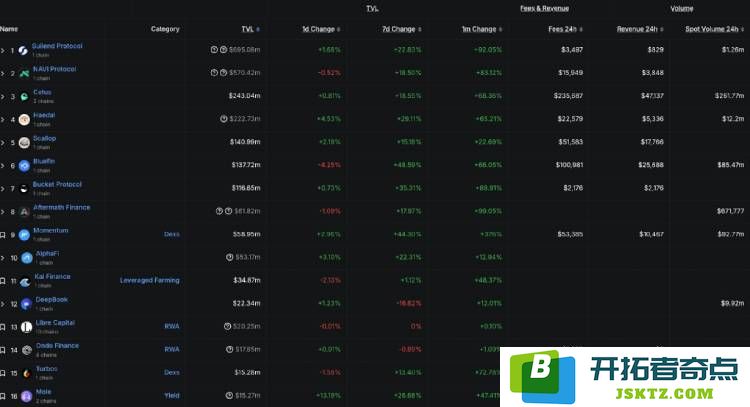Open the Aftermath Finance name link
The width and height of the screenshot is (750, 407).
[62, 207]
